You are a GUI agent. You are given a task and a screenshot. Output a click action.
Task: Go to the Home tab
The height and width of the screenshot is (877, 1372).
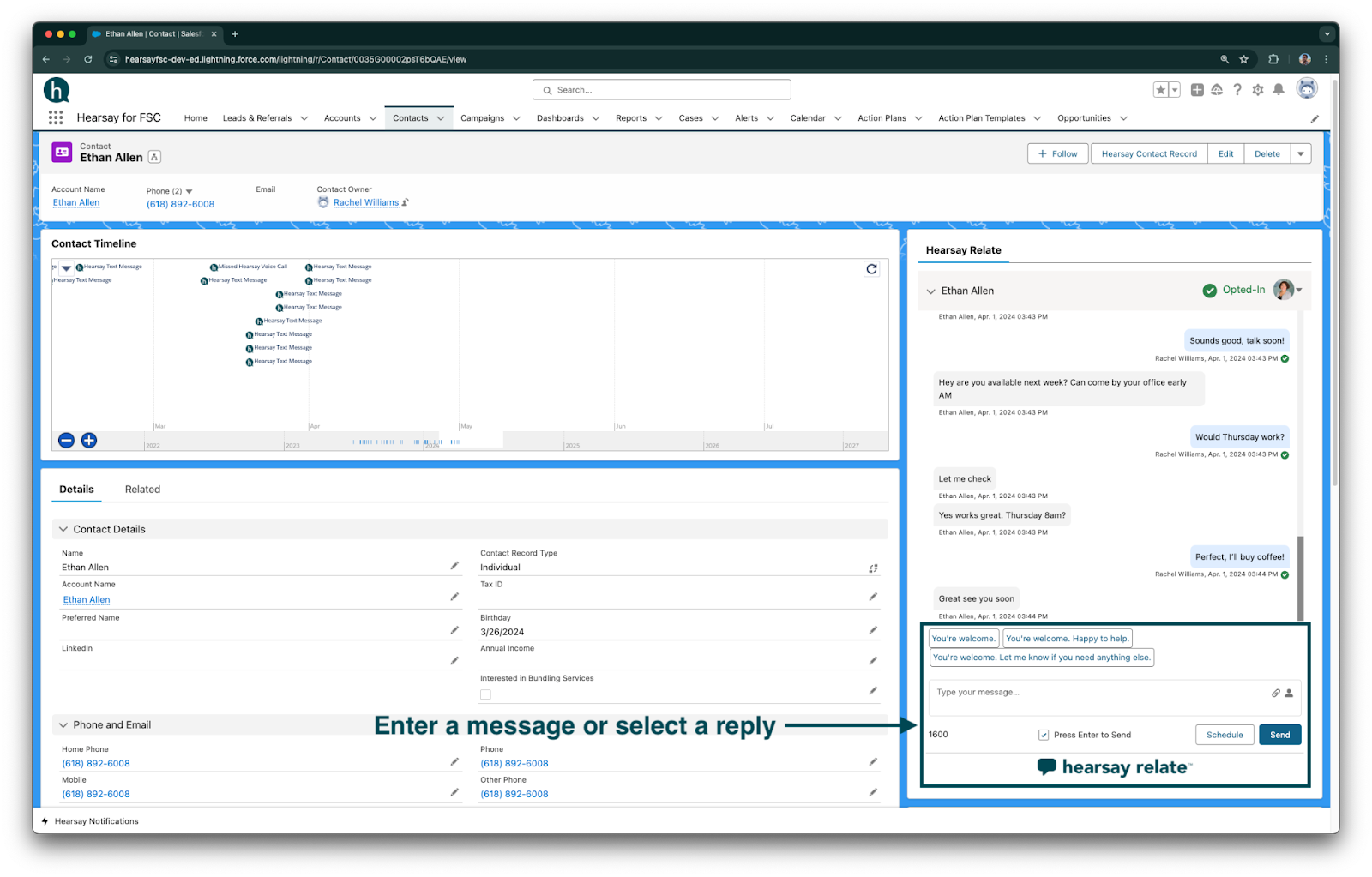pyautogui.click(x=196, y=118)
